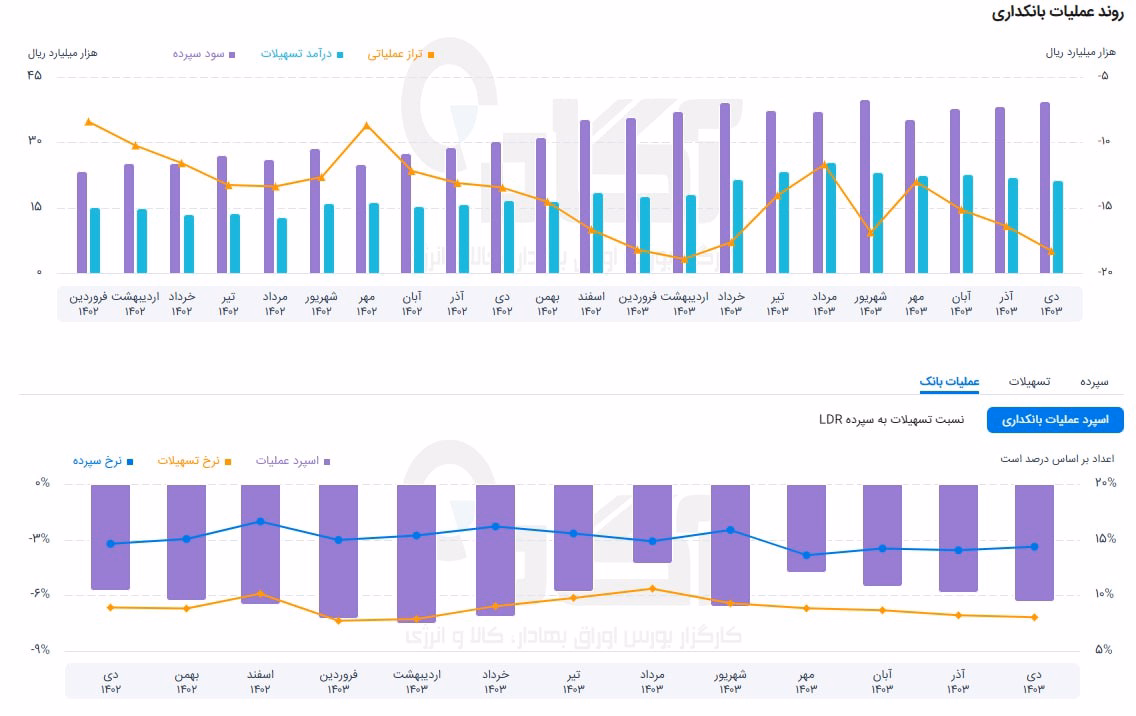Click the اعداد بر اساس درصد است note
1136x716 pixels.
(x=1057, y=459)
